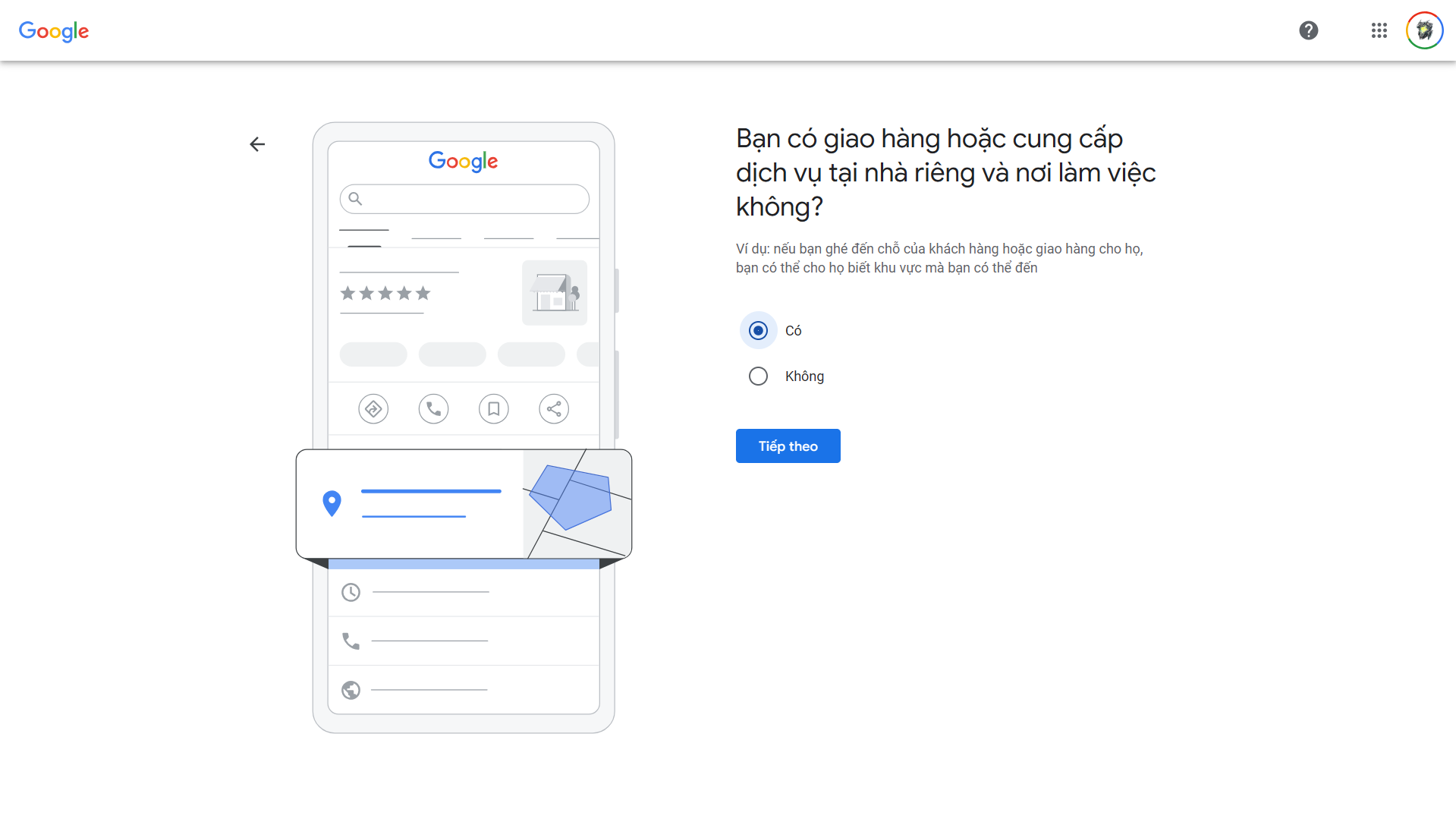Viewport: 1456px width, 819px height.
Task: Click the directions icon in phone illustration
Action: pos(373,409)
